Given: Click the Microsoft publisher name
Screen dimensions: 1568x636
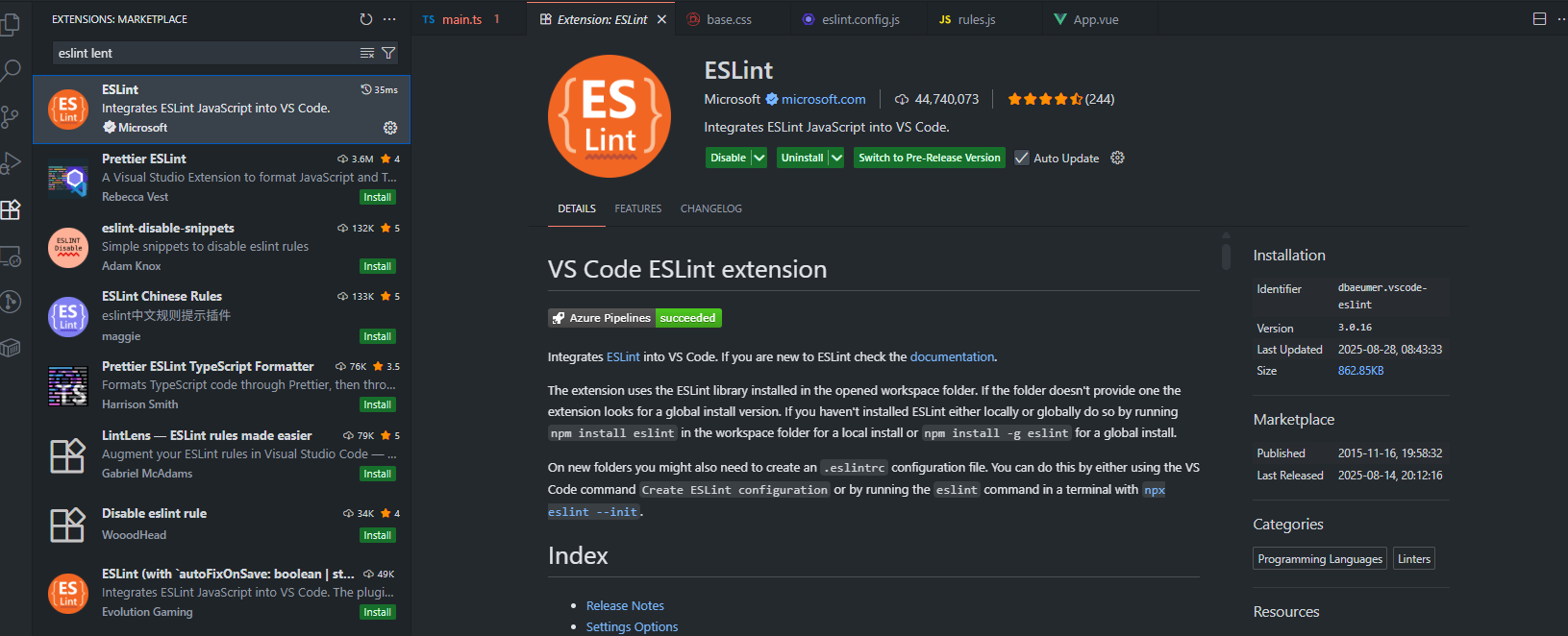Looking at the screenshot, I should (x=732, y=99).
